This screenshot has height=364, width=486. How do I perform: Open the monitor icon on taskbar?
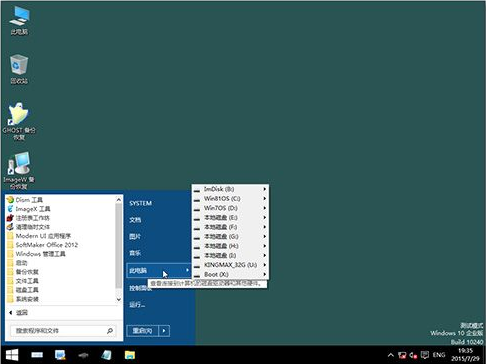60,355
